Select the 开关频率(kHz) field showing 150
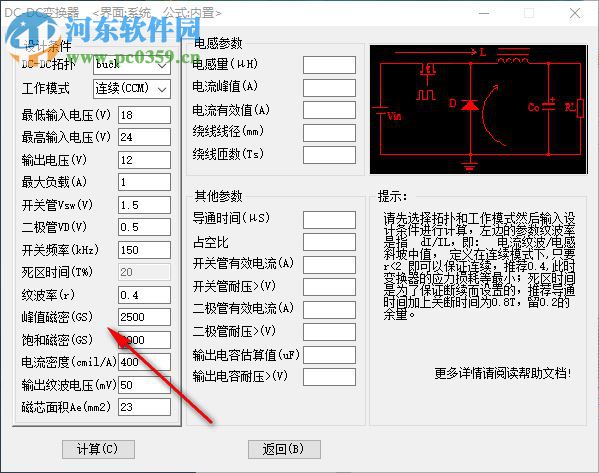 tap(144, 250)
